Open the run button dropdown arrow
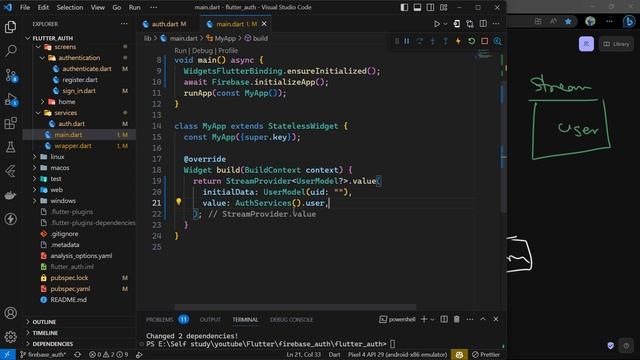Screen dimensions: 640x360 click(446, 24)
